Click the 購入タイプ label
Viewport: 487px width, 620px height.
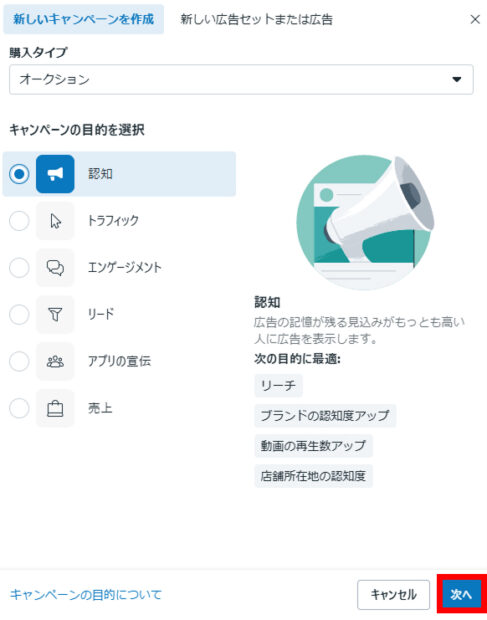[38, 53]
